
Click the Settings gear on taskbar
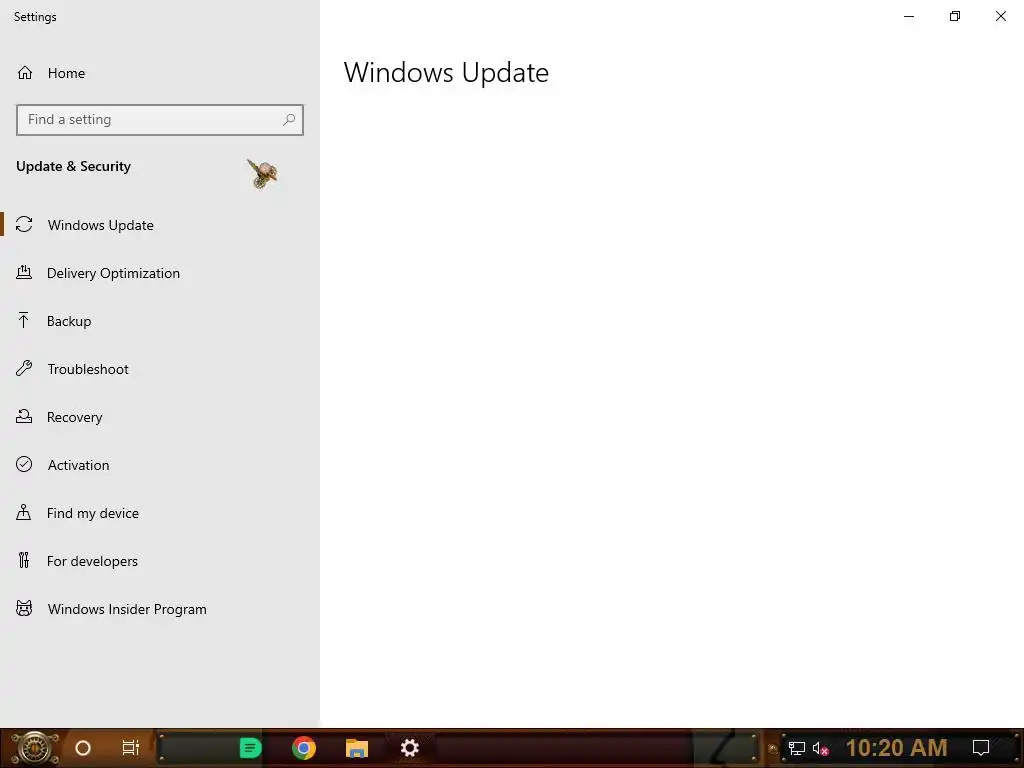pos(409,748)
